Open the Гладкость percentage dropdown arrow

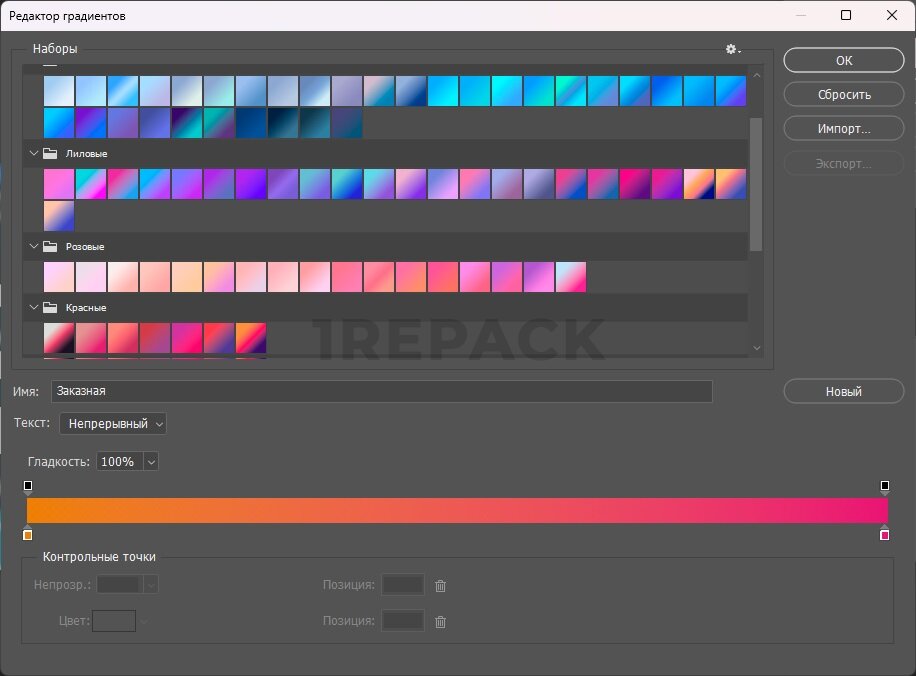[x=151, y=462]
